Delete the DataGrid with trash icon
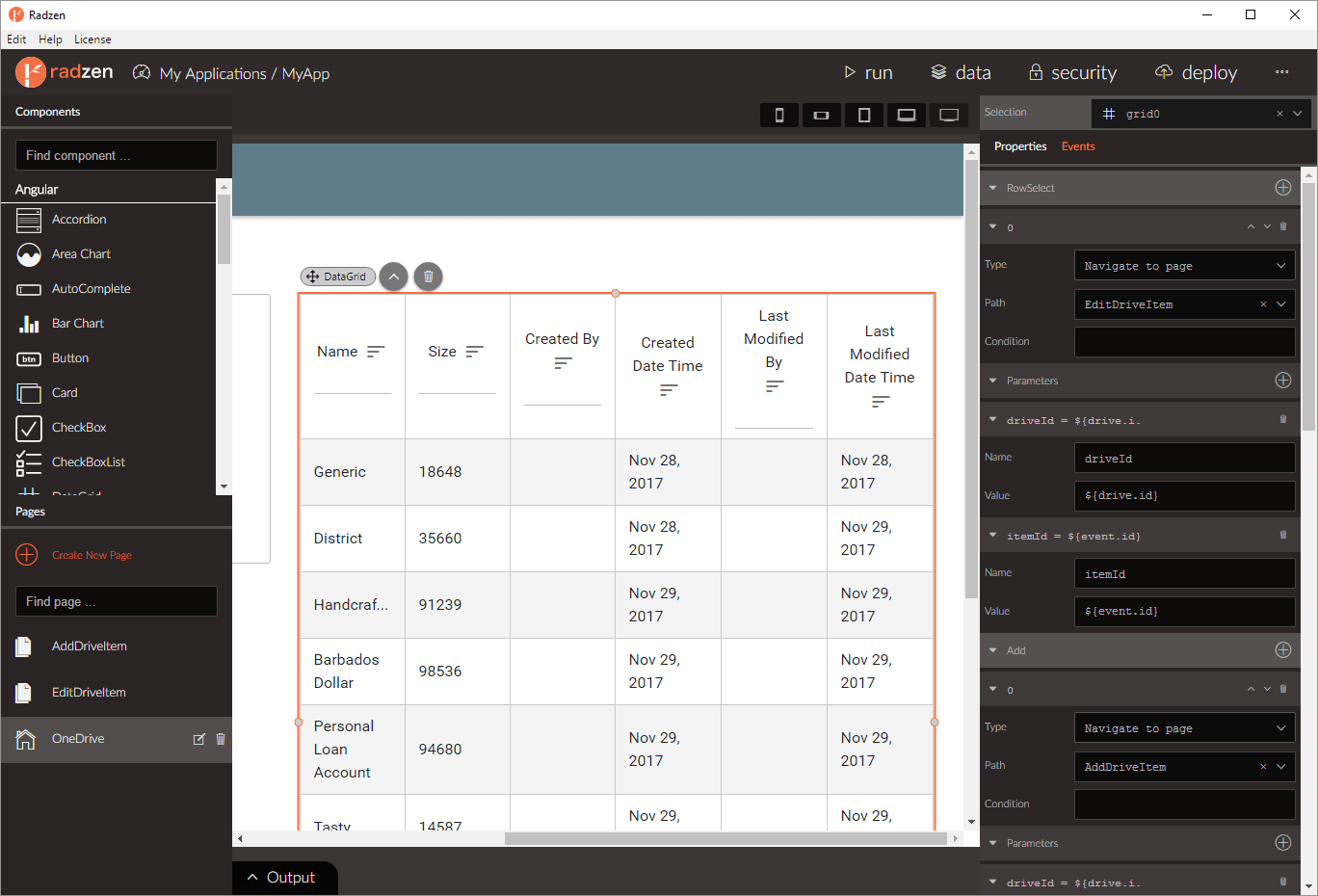 coord(429,277)
